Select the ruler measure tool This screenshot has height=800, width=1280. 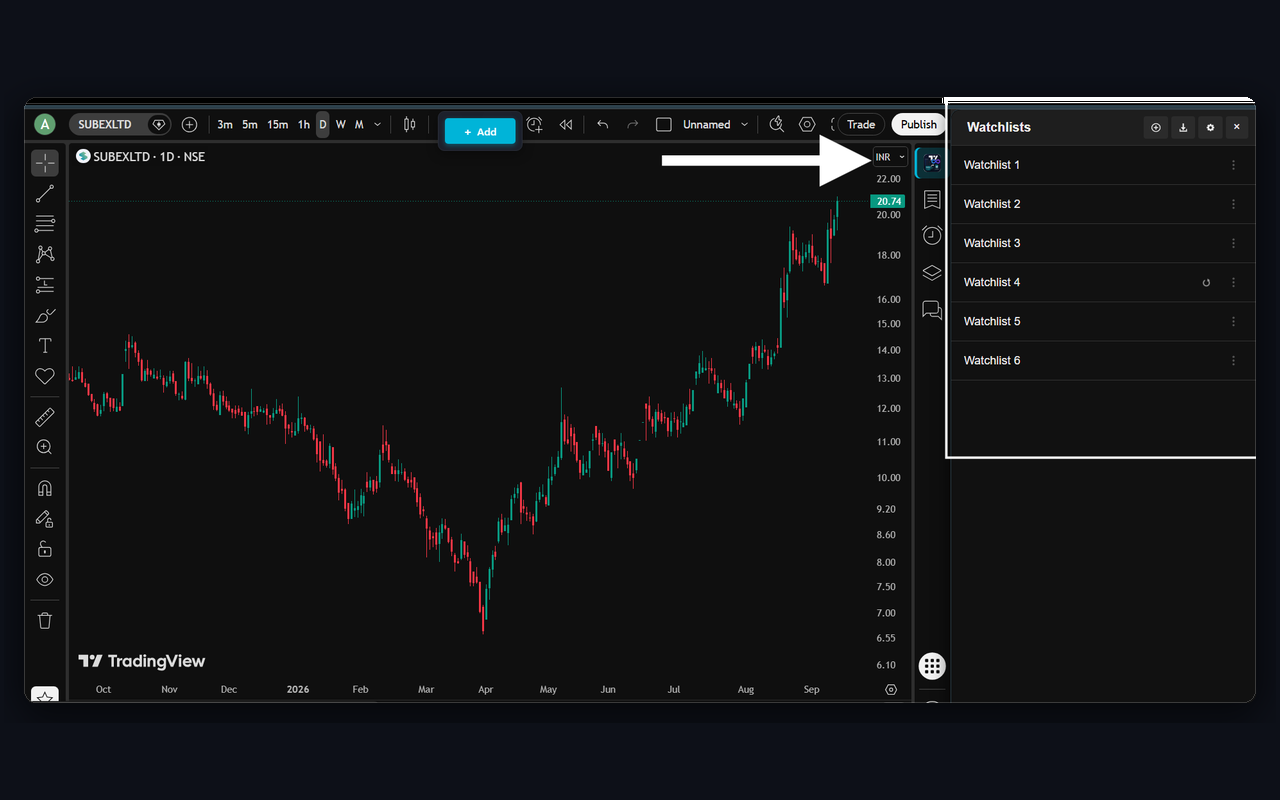click(x=45, y=417)
